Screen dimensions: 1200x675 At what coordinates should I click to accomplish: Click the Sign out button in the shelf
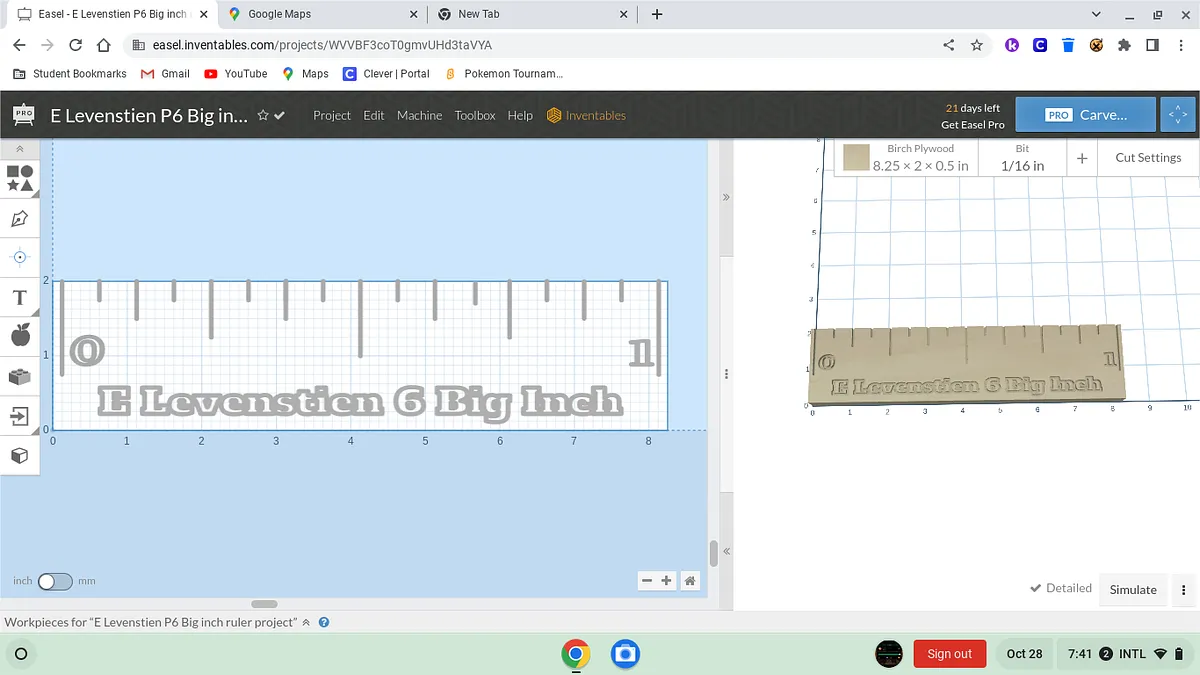(x=949, y=654)
